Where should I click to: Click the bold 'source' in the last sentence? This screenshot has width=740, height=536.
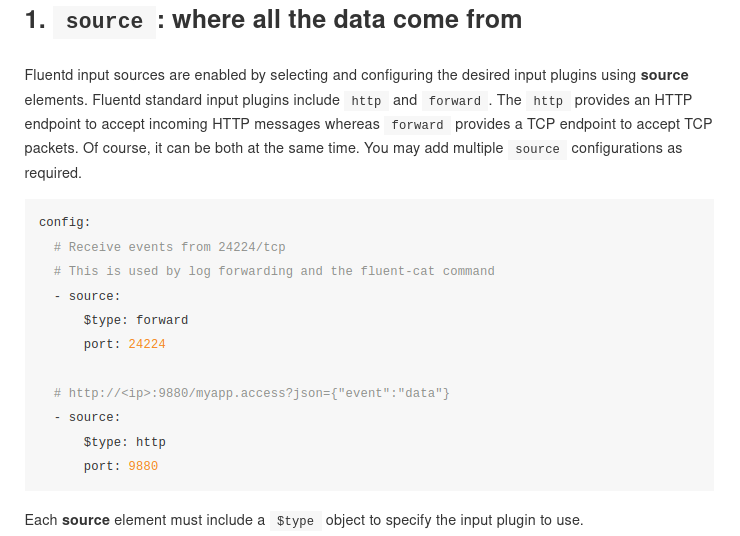point(86,520)
